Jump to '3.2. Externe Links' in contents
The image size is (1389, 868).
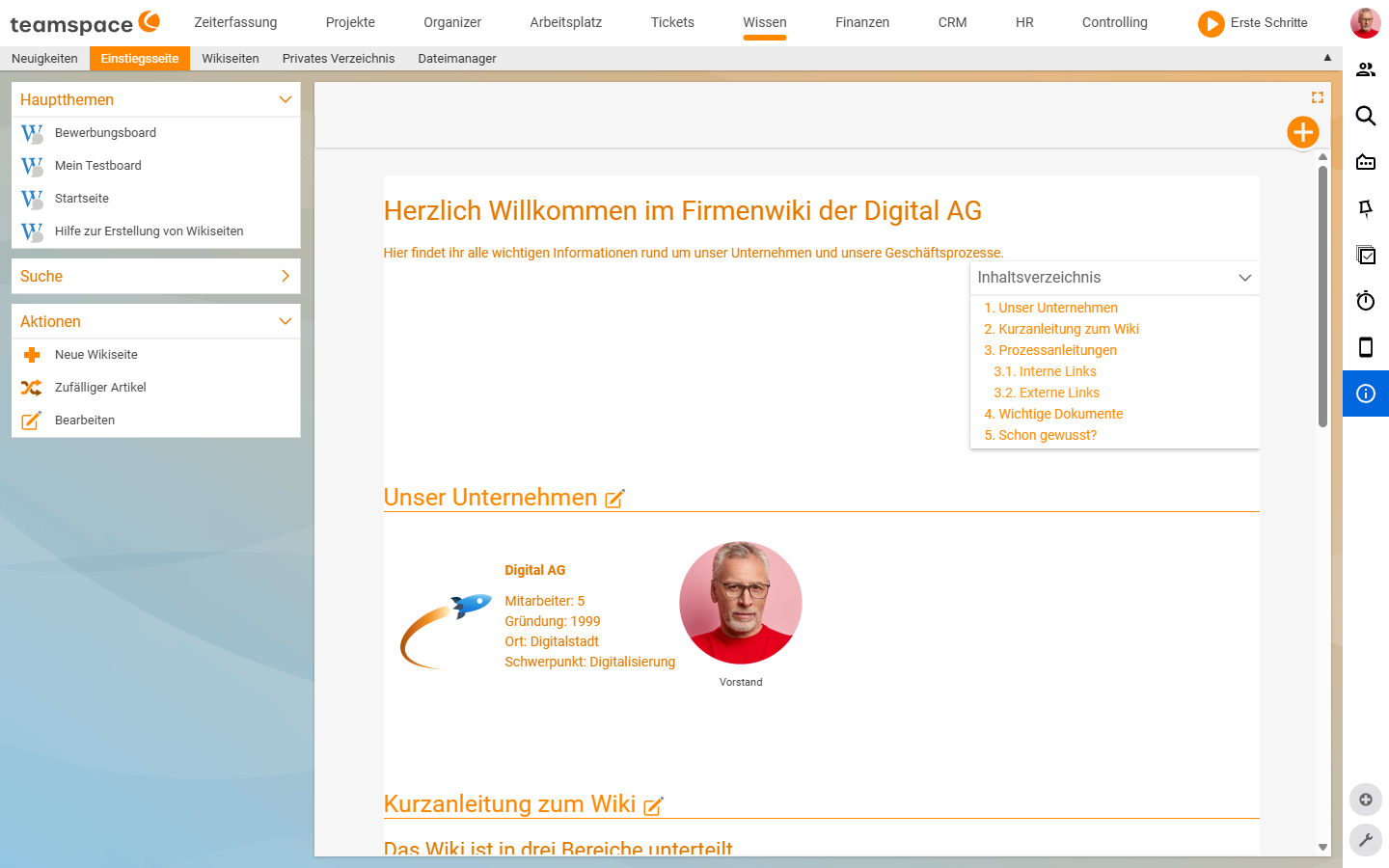tap(1047, 393)
